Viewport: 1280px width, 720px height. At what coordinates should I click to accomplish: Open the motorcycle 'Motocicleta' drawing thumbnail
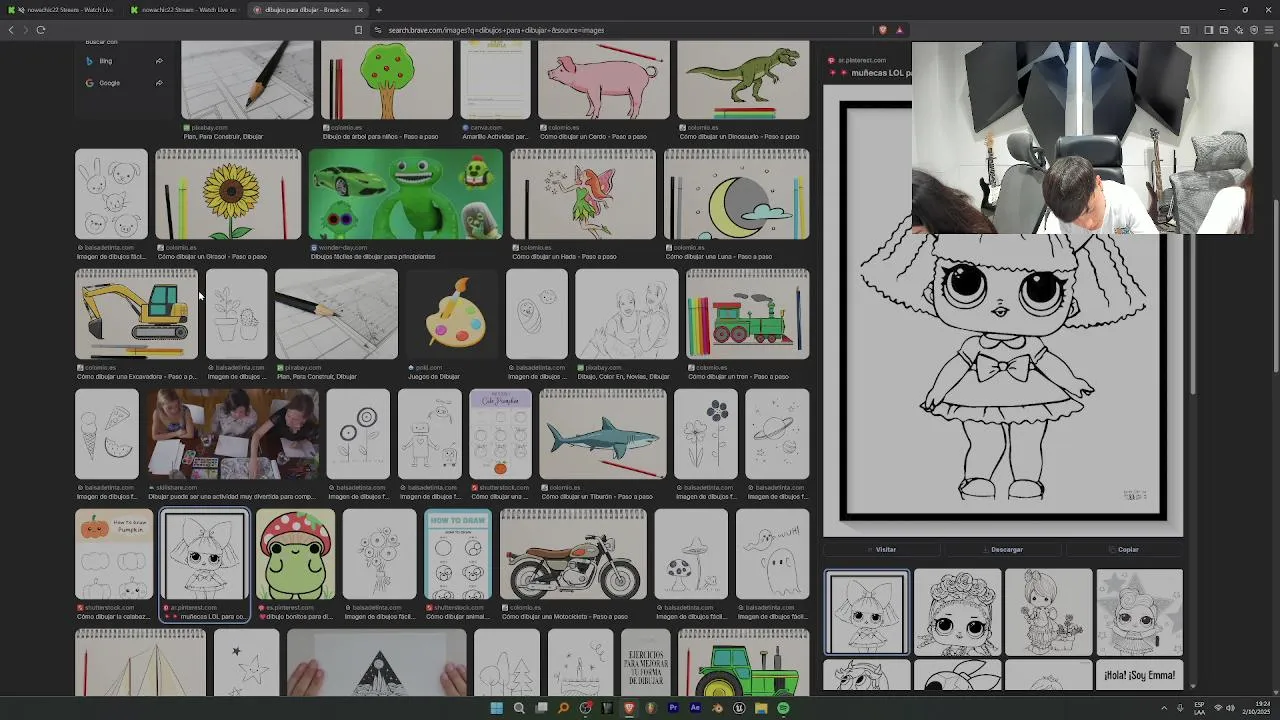(573, 554)
